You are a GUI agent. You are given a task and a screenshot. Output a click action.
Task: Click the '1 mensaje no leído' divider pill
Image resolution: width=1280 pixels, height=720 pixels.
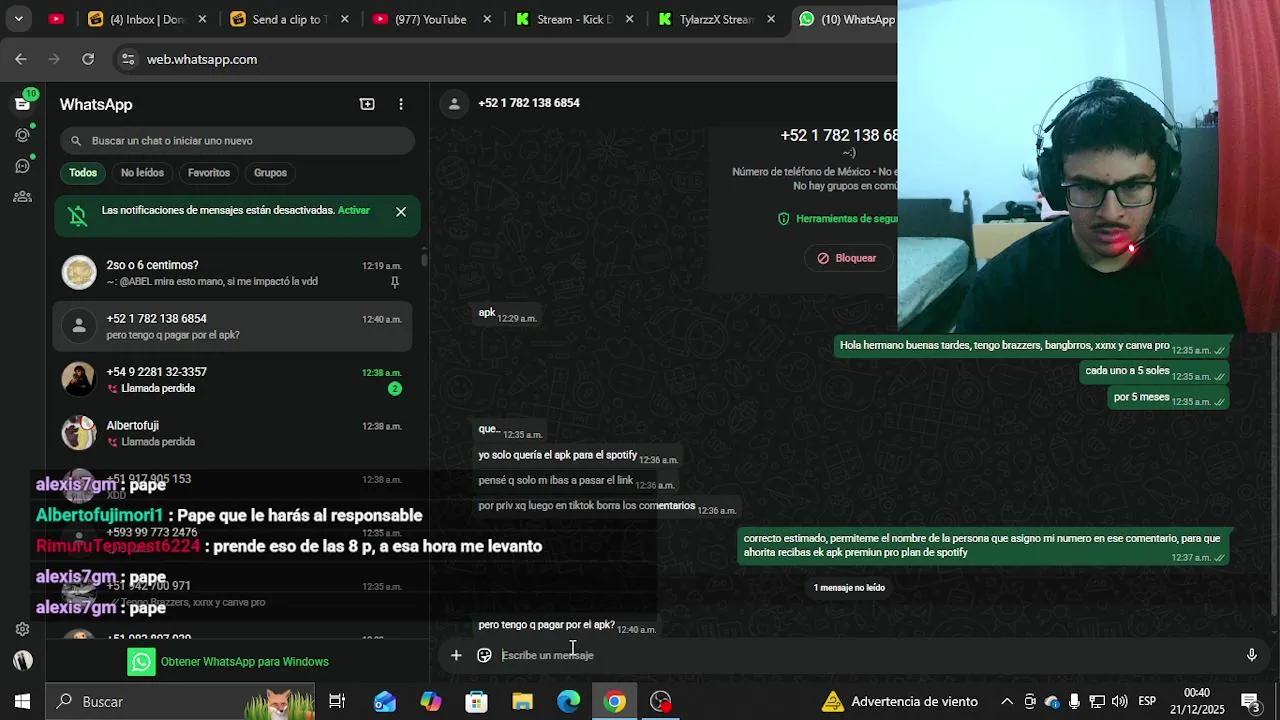849,588
